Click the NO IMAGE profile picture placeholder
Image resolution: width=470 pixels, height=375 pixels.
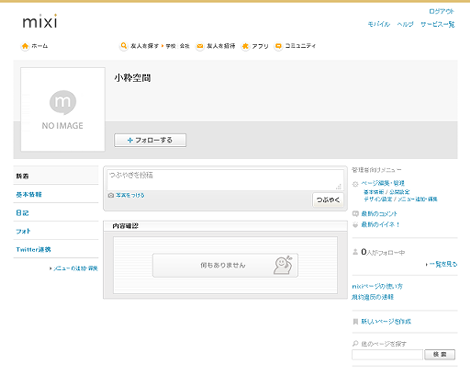pyautogui.click(x=63, y=109)
